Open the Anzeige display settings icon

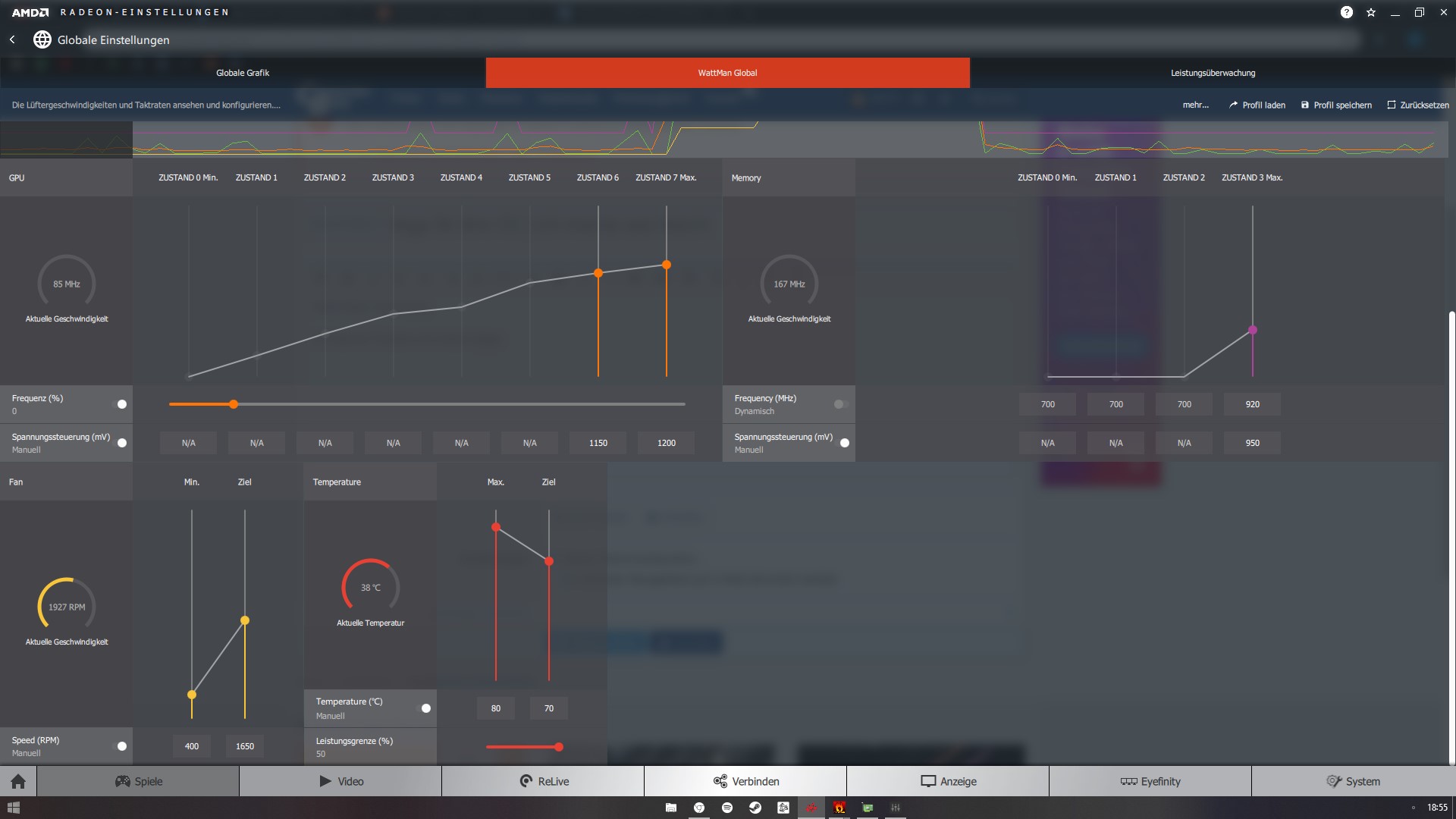click(928, 781)
